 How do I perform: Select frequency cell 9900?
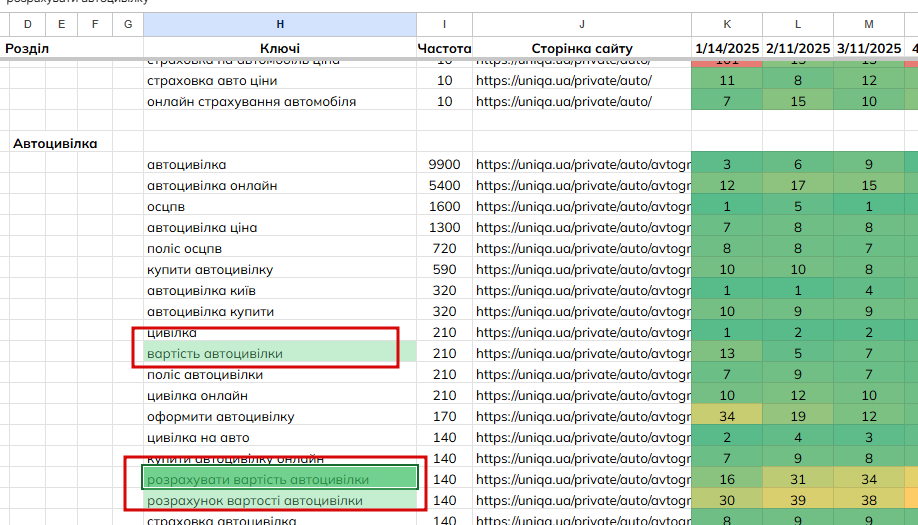click(x=444, y=164)
